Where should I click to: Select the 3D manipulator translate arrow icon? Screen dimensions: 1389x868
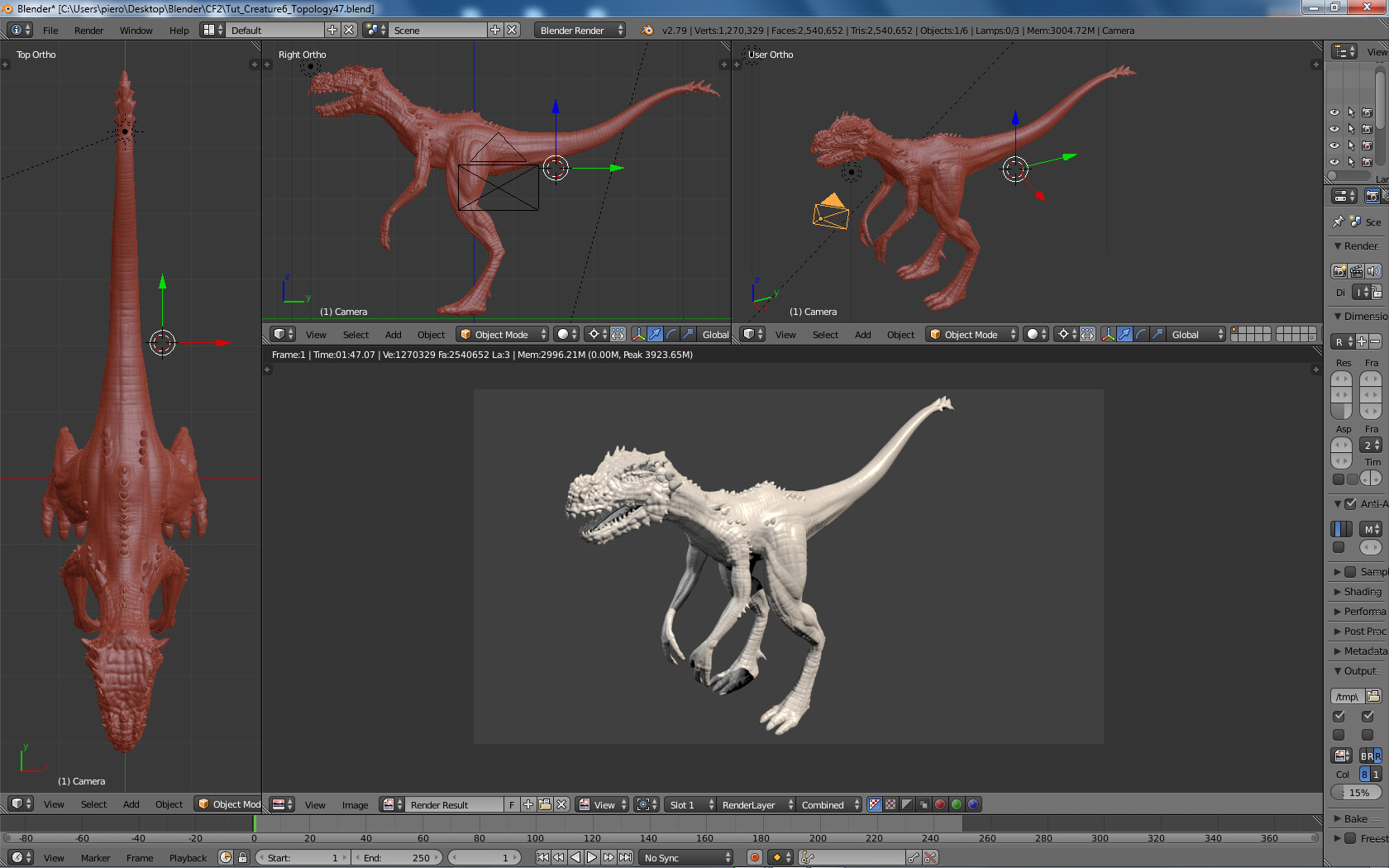coord(655,334)
